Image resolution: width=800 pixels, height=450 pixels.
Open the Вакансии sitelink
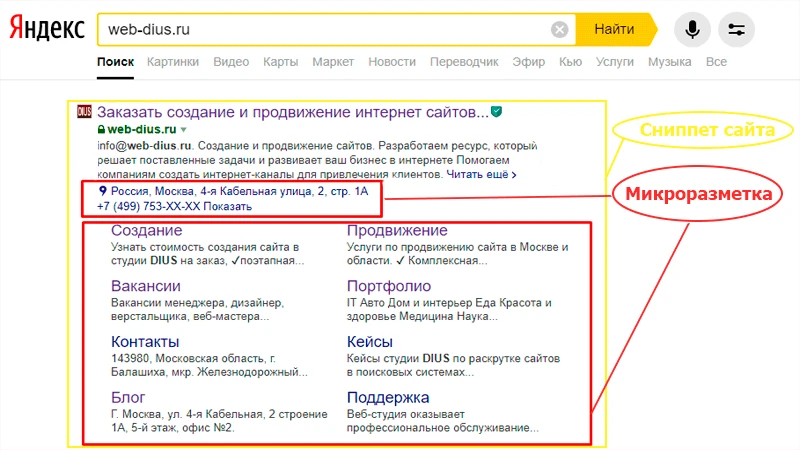pyautogui.click(x=146, y=286)
